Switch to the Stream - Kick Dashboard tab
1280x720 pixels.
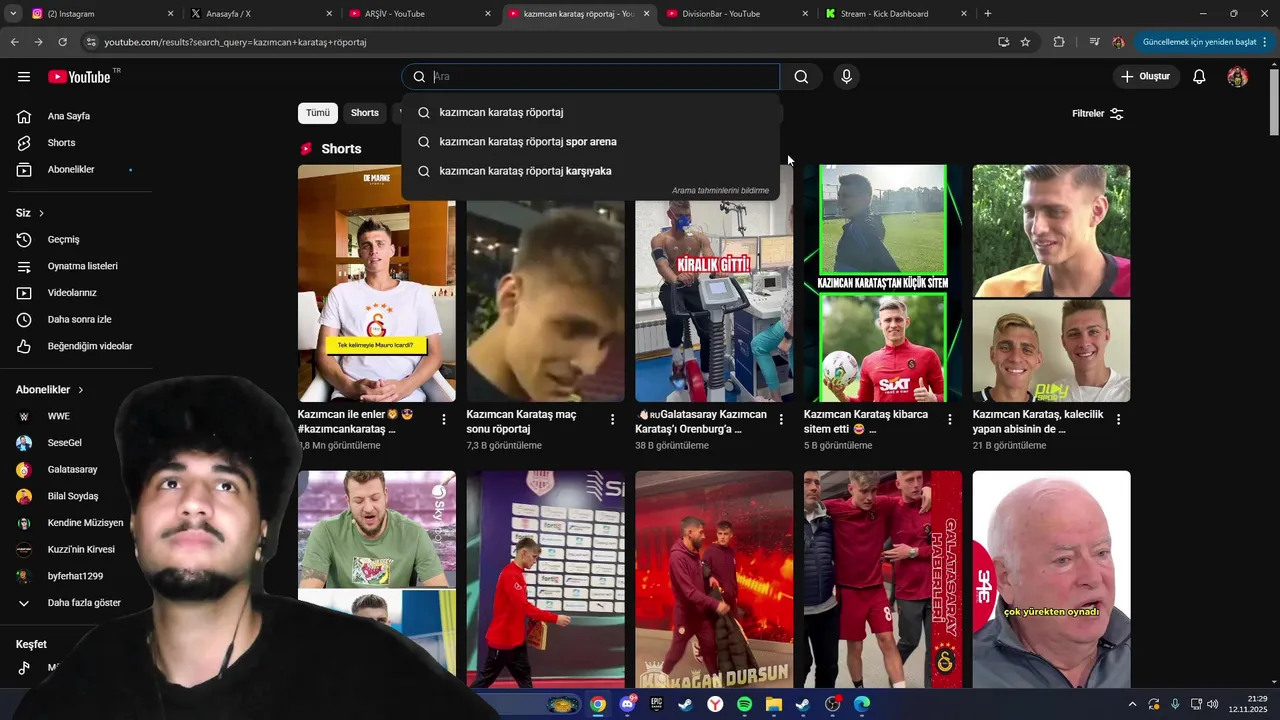[894, 14]
